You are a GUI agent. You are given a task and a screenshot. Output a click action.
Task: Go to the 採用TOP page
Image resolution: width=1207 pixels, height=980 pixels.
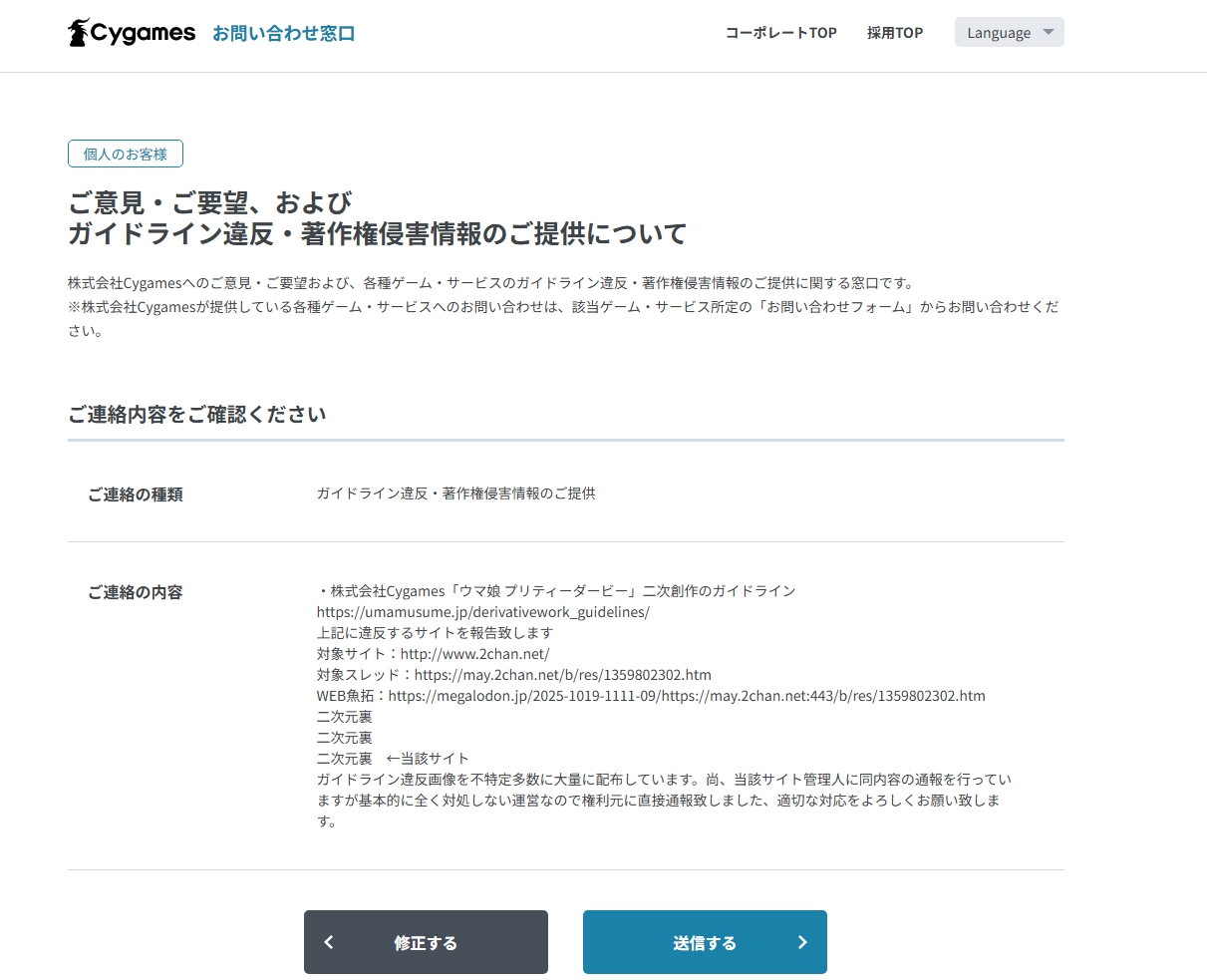point(894,33)
